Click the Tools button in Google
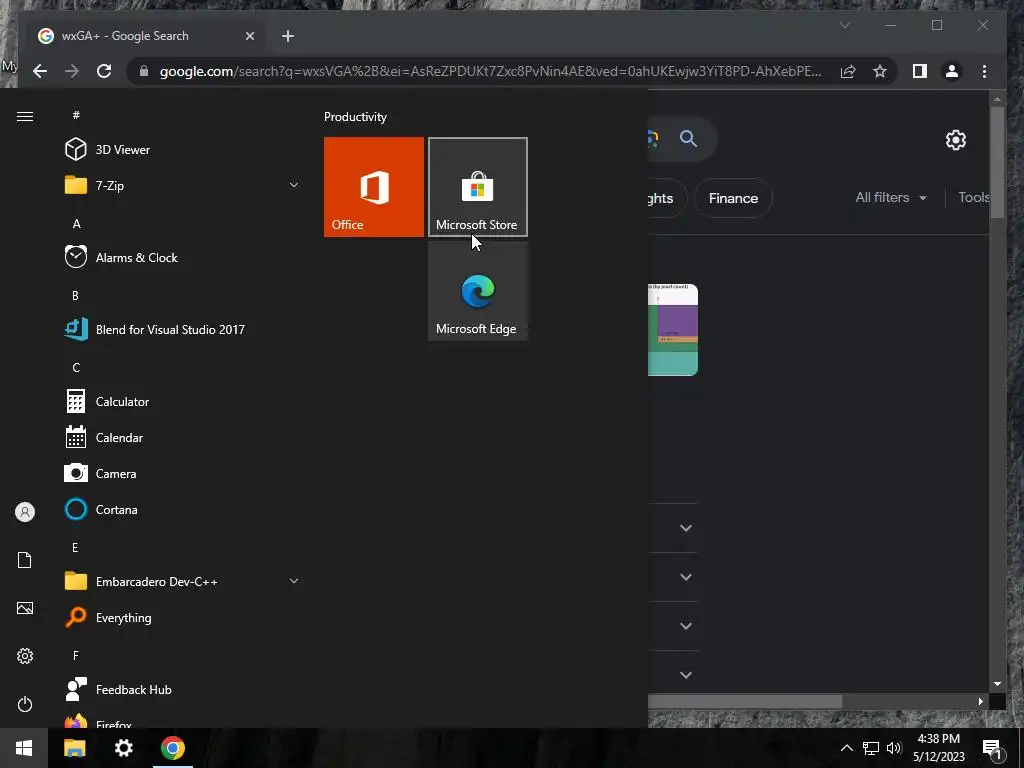 [974, 197]
